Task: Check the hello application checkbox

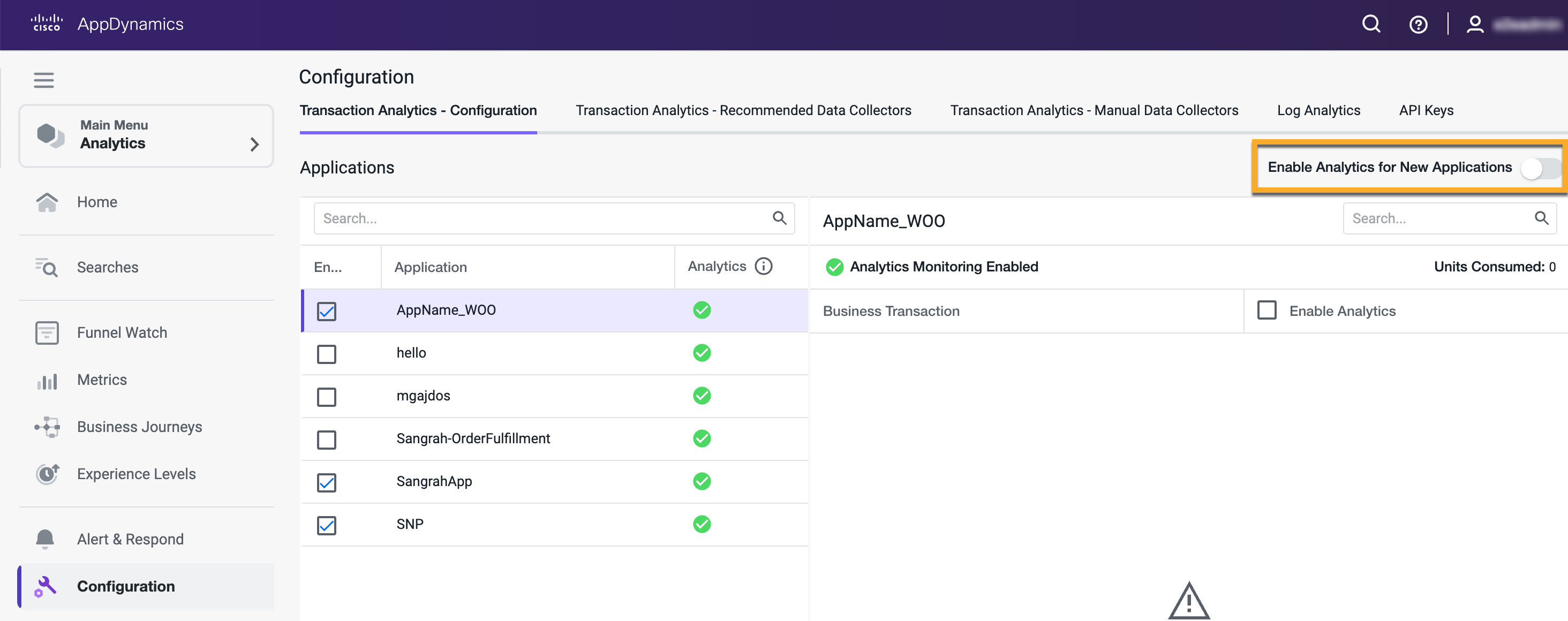Action: [x=327, y=354]
